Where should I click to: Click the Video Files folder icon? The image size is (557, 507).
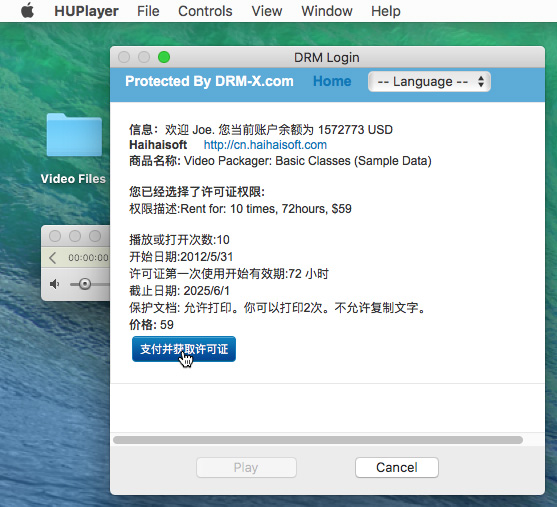(x=74, y=135)
